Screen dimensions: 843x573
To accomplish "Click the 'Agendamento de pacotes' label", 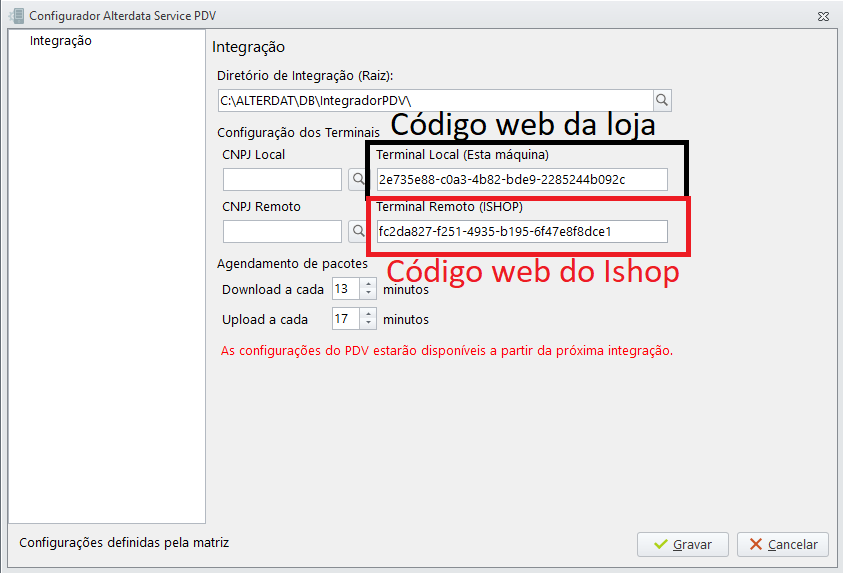I will pyautogui.click(x=292, y=263).
